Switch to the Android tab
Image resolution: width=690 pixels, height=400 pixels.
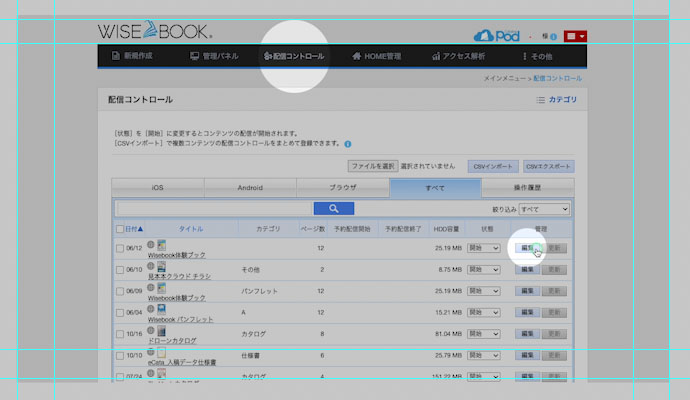tap(250, 187)
